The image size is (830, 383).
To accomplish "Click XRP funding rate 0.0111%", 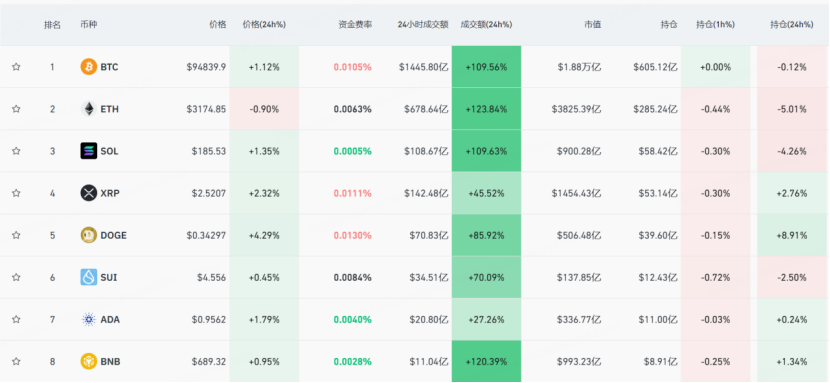I will pyautogui.click(x=353, y=193).
